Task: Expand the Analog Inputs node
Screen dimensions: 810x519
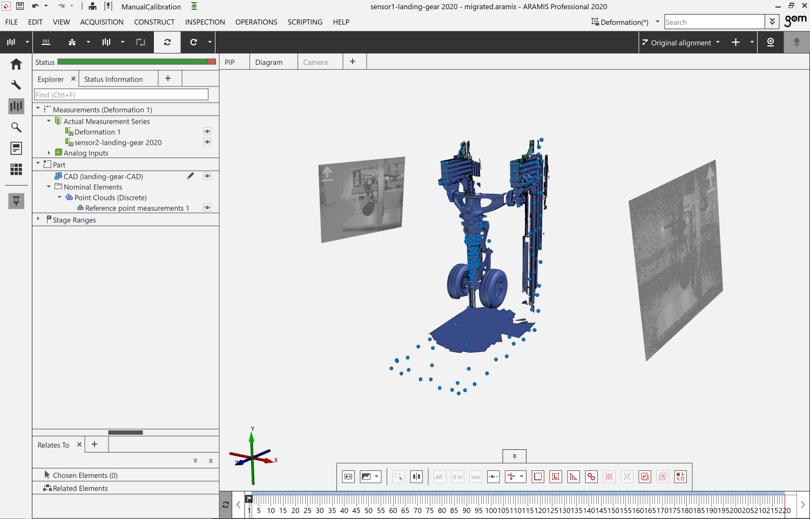Action: (x=49, y=153)
